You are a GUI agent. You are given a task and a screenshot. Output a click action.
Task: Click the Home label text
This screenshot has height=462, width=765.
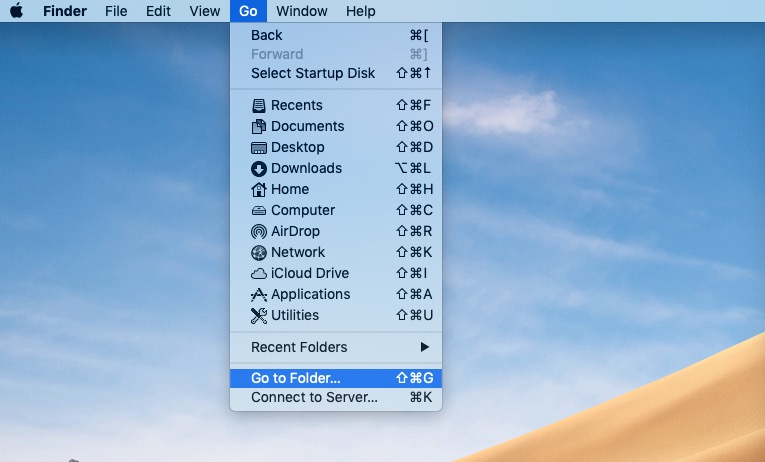(x=290, y=189)
